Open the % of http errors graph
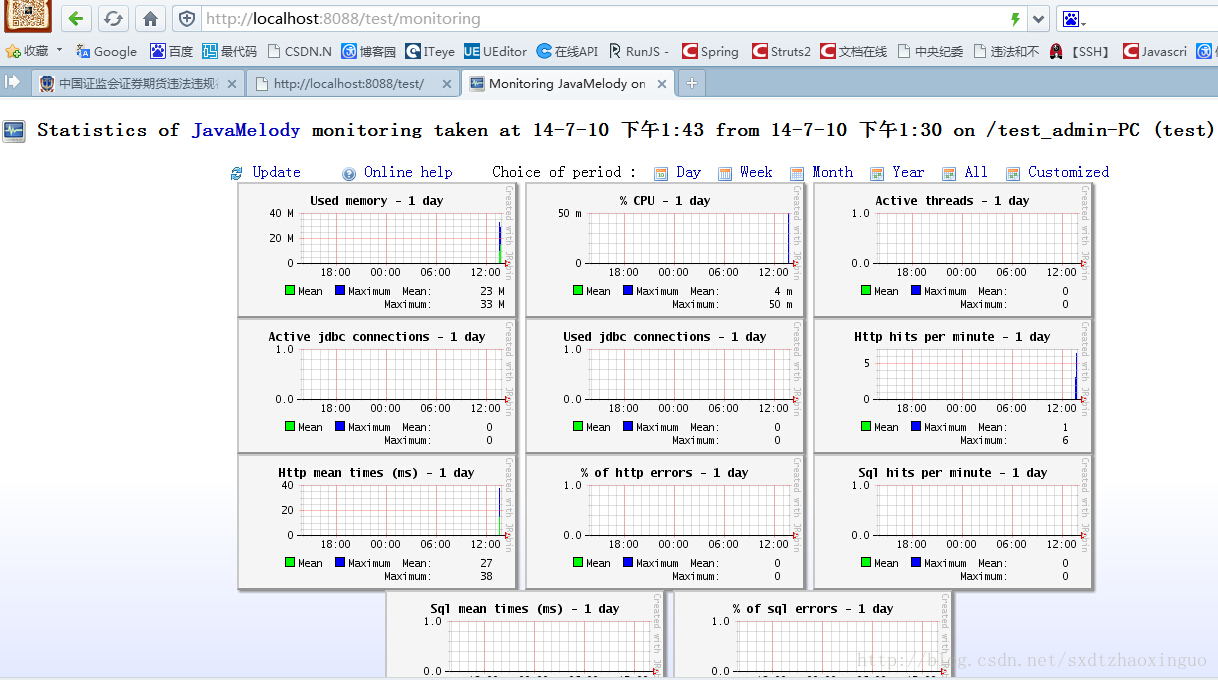1218x680 pixels. click(x=664, y=522)
